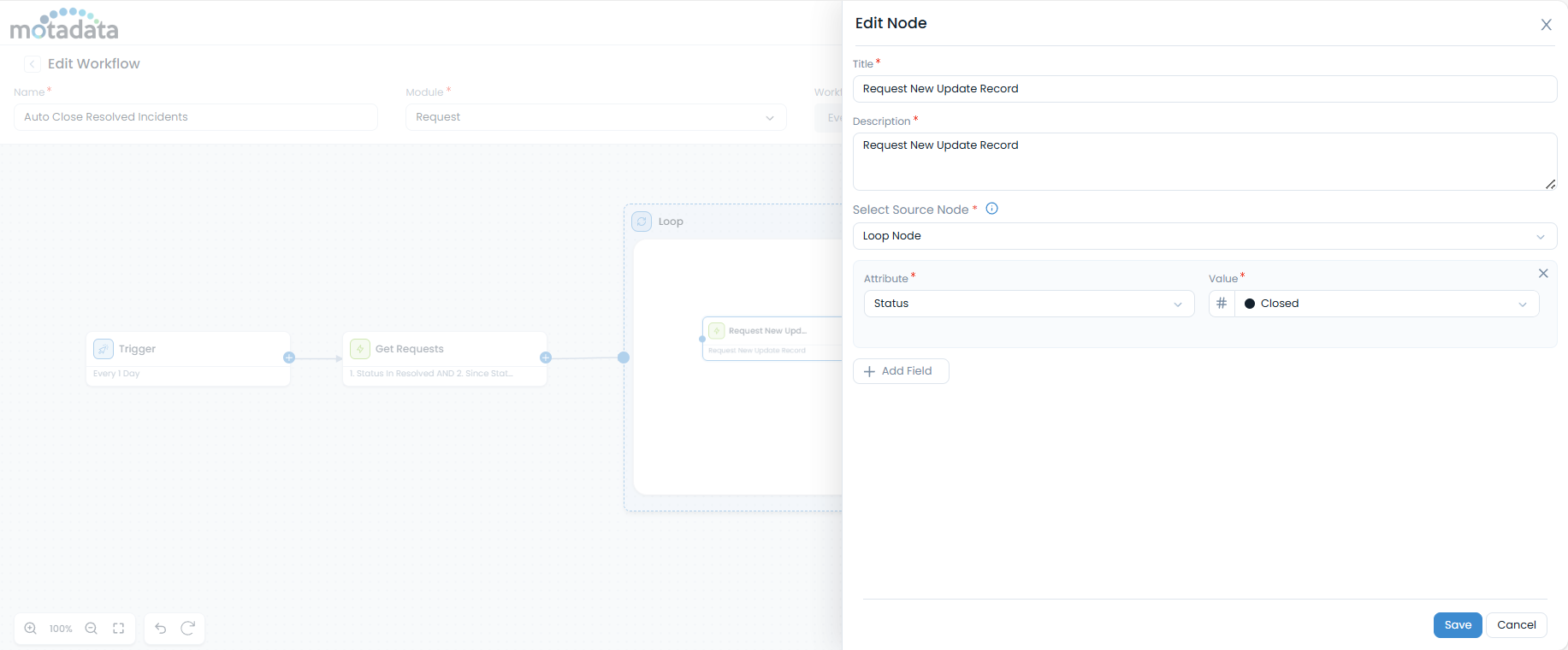Screen dimensions: 1568x650
Task: Open the Module Request dropdown
Action: [x=595, y=117]
